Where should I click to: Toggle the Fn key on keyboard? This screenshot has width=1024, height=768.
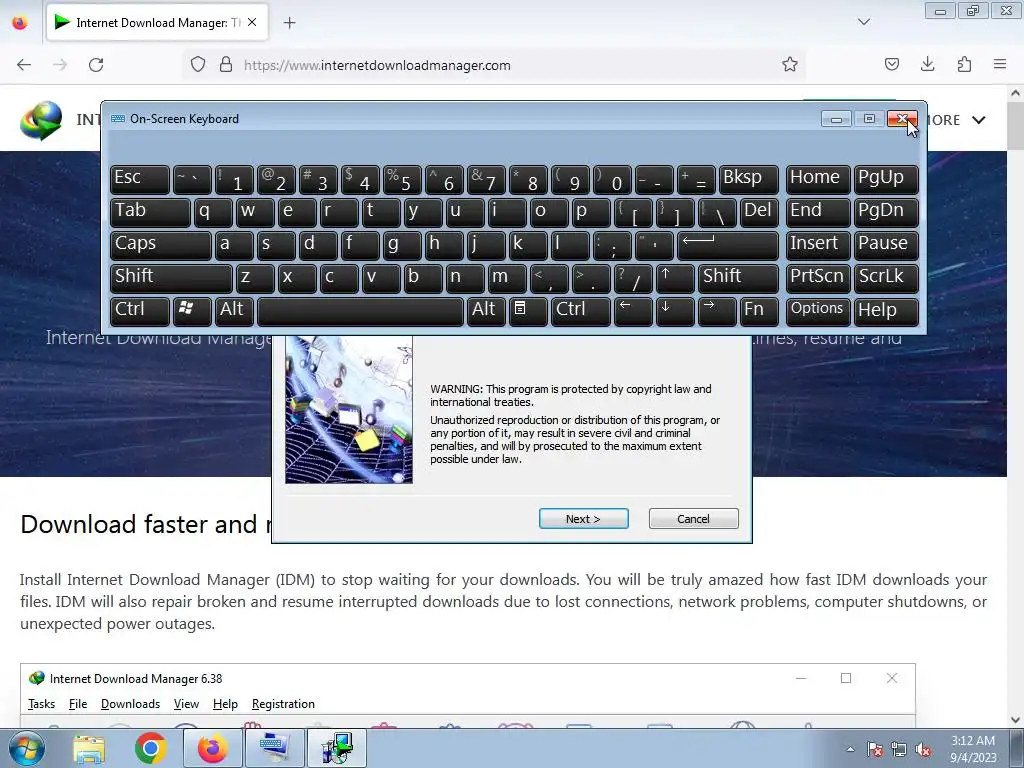[x=759, y=310]
